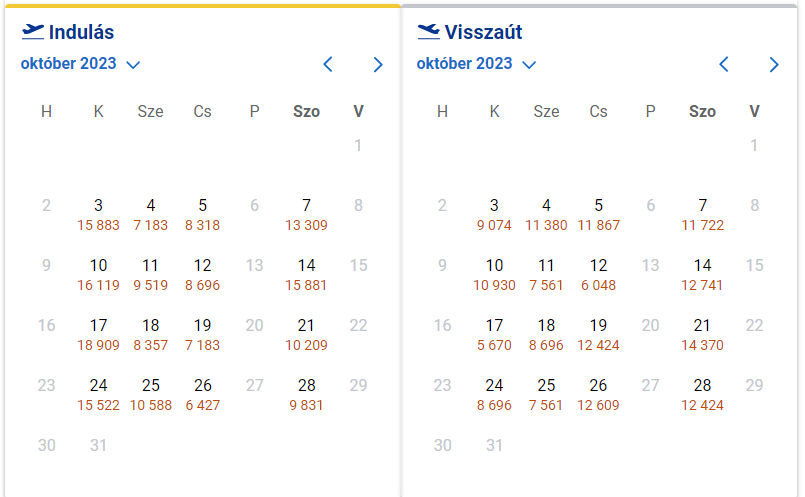This screenshot has width=805, height=497.
Task: Select return October 17 priced 5 670
Action: (494, 334)
